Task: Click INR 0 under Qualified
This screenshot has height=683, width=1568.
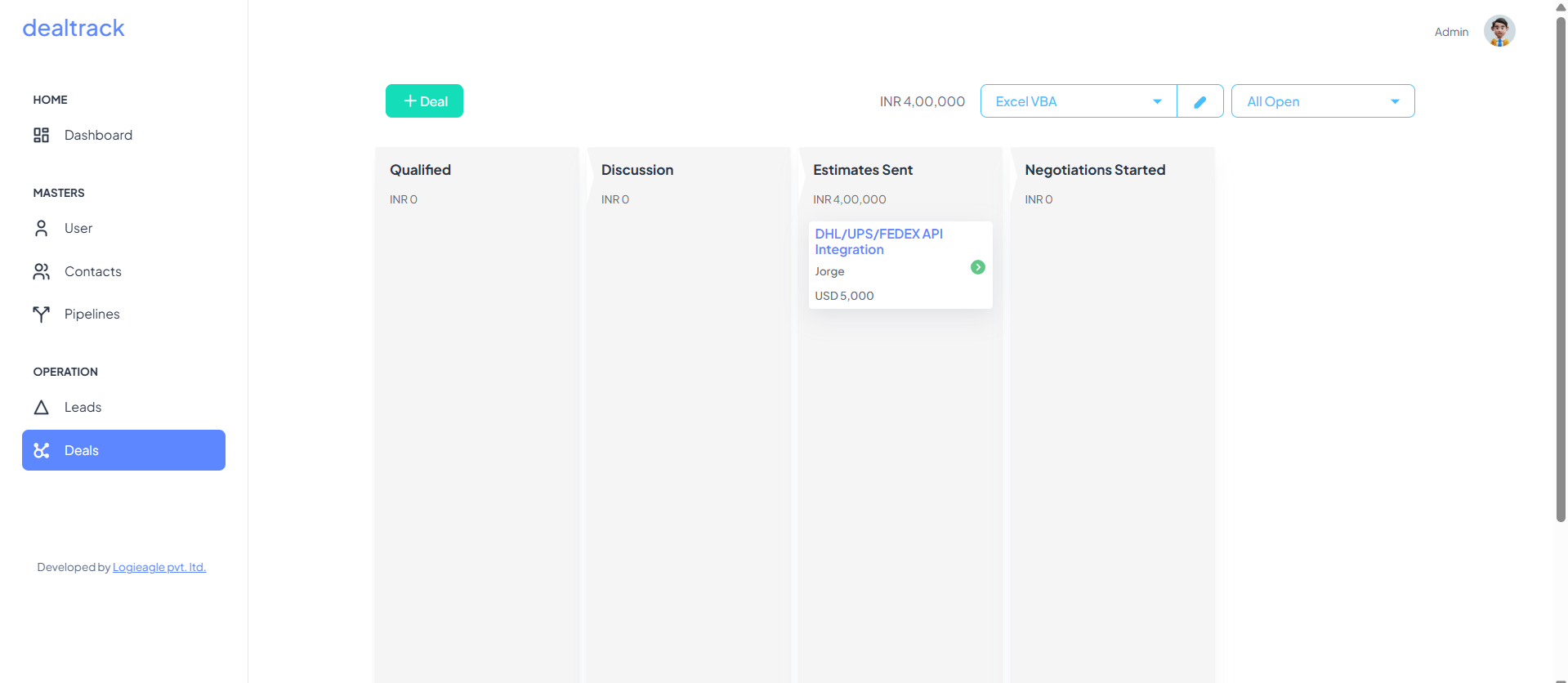Action: [404, 199]
